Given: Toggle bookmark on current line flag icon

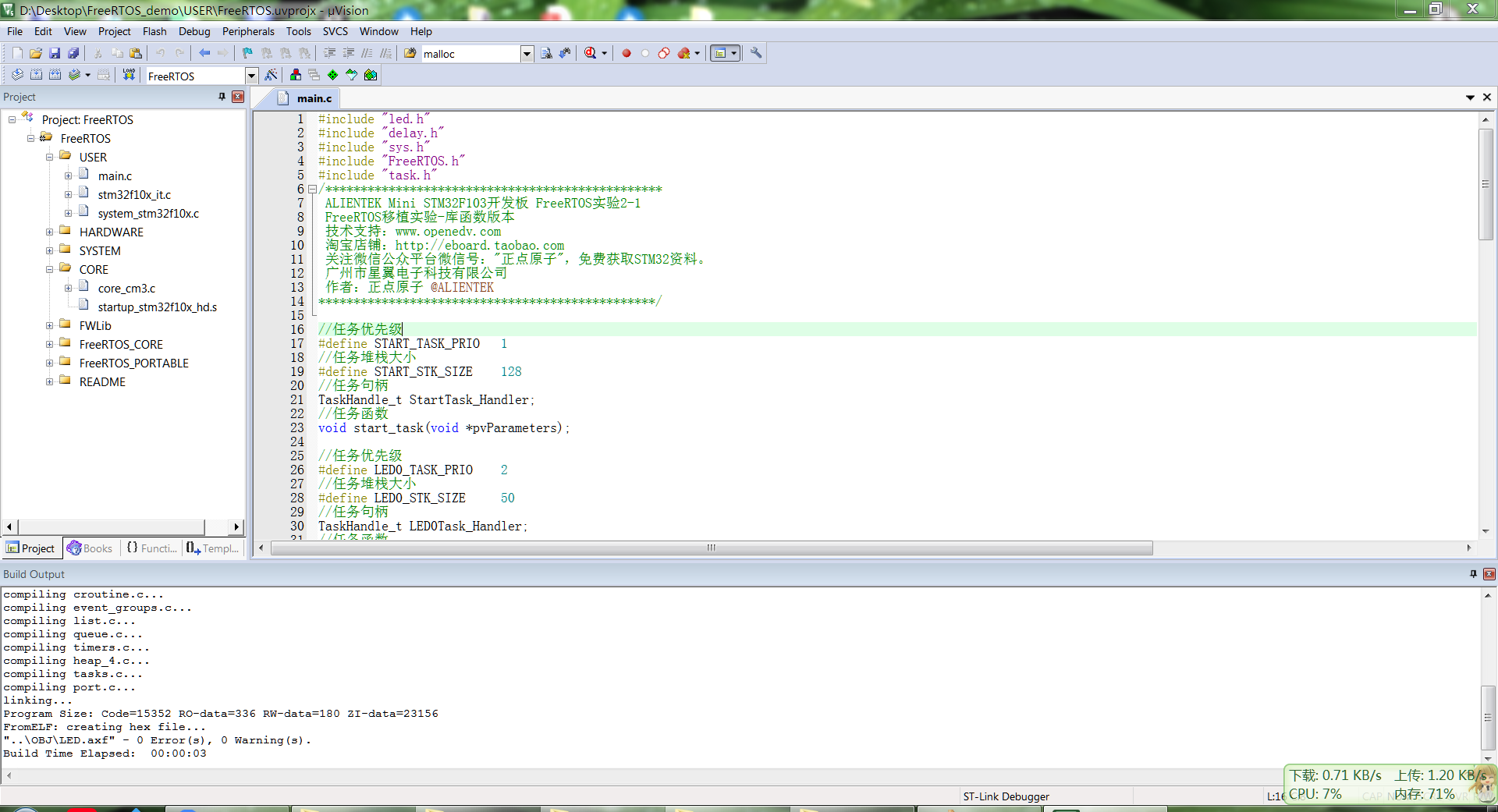Looking at the screenshot, I should 247,53.
